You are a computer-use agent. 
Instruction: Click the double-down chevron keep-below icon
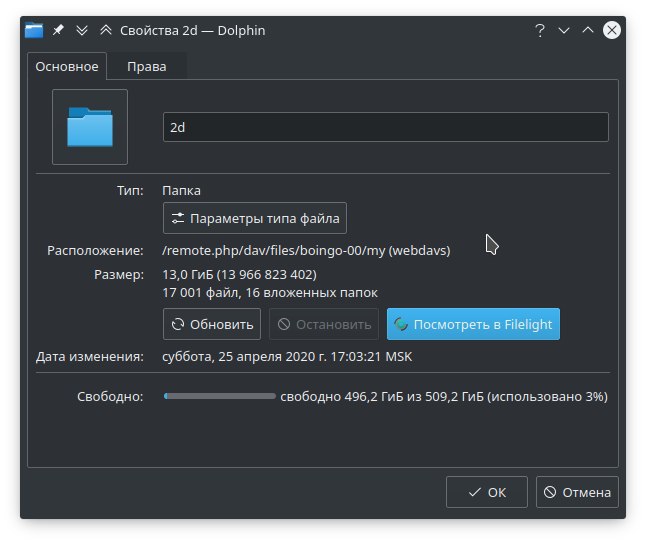tap(82, 30)
